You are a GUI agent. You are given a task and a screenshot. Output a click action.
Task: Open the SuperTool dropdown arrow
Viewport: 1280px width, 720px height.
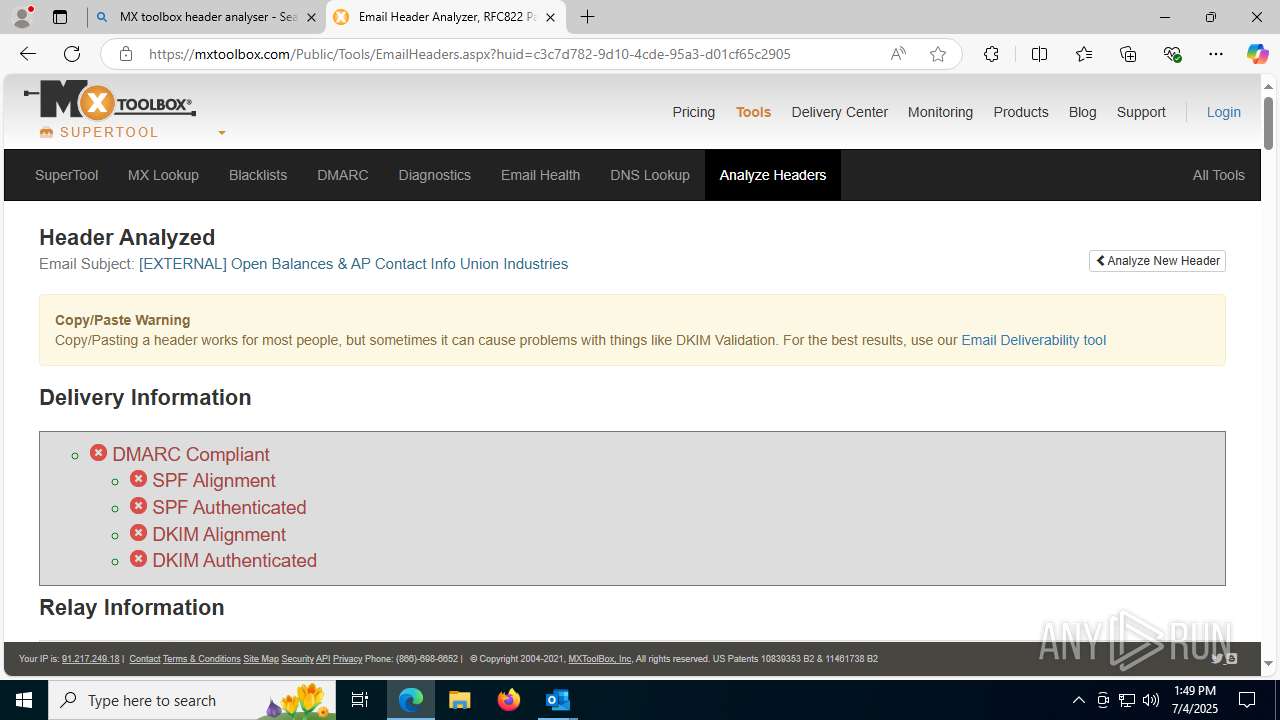click(x=222, y=133)
